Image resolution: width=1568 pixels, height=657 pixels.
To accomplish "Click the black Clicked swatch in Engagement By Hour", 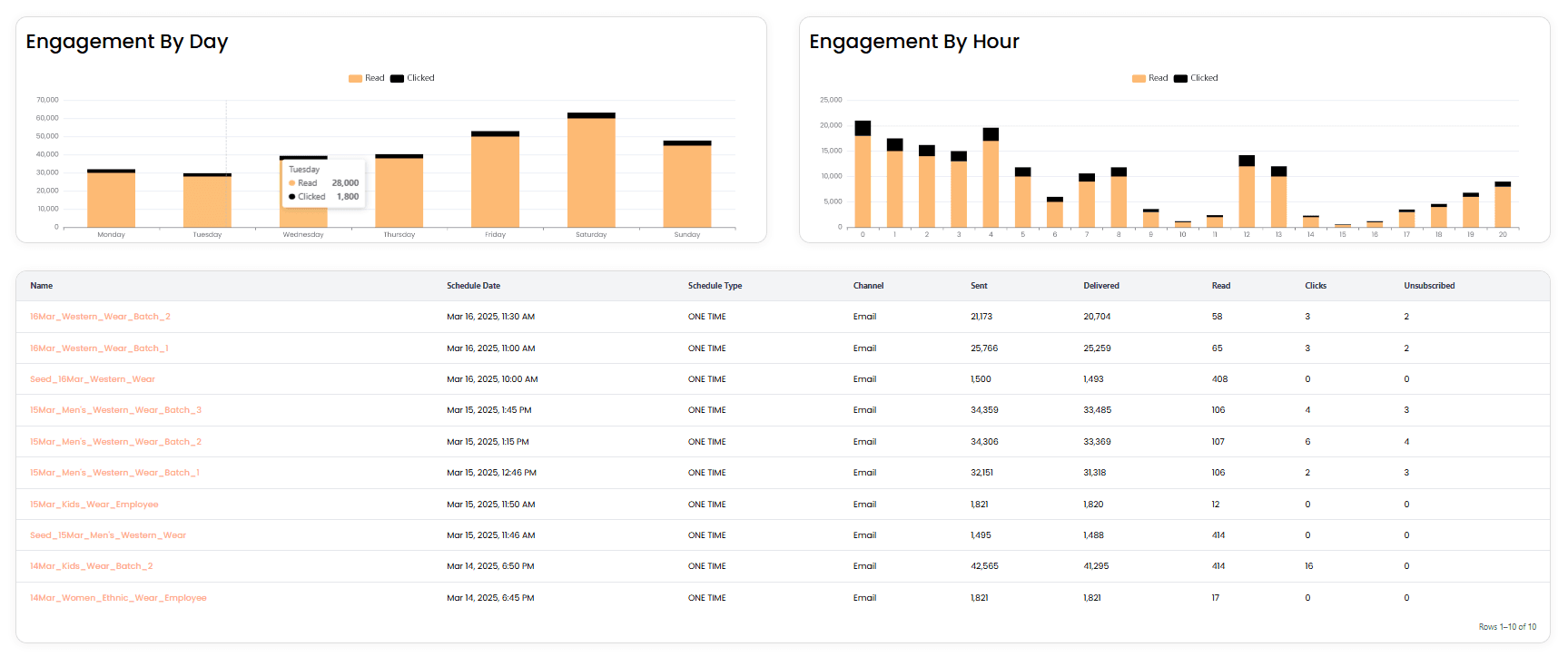I will [1180, 79].
